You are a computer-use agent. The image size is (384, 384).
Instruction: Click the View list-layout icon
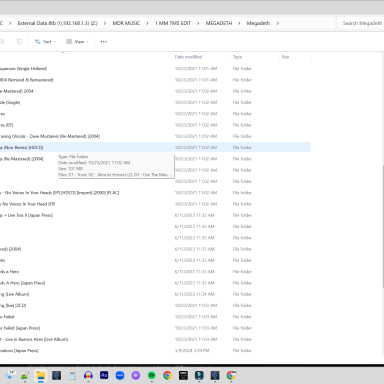[x=69, y=42]
